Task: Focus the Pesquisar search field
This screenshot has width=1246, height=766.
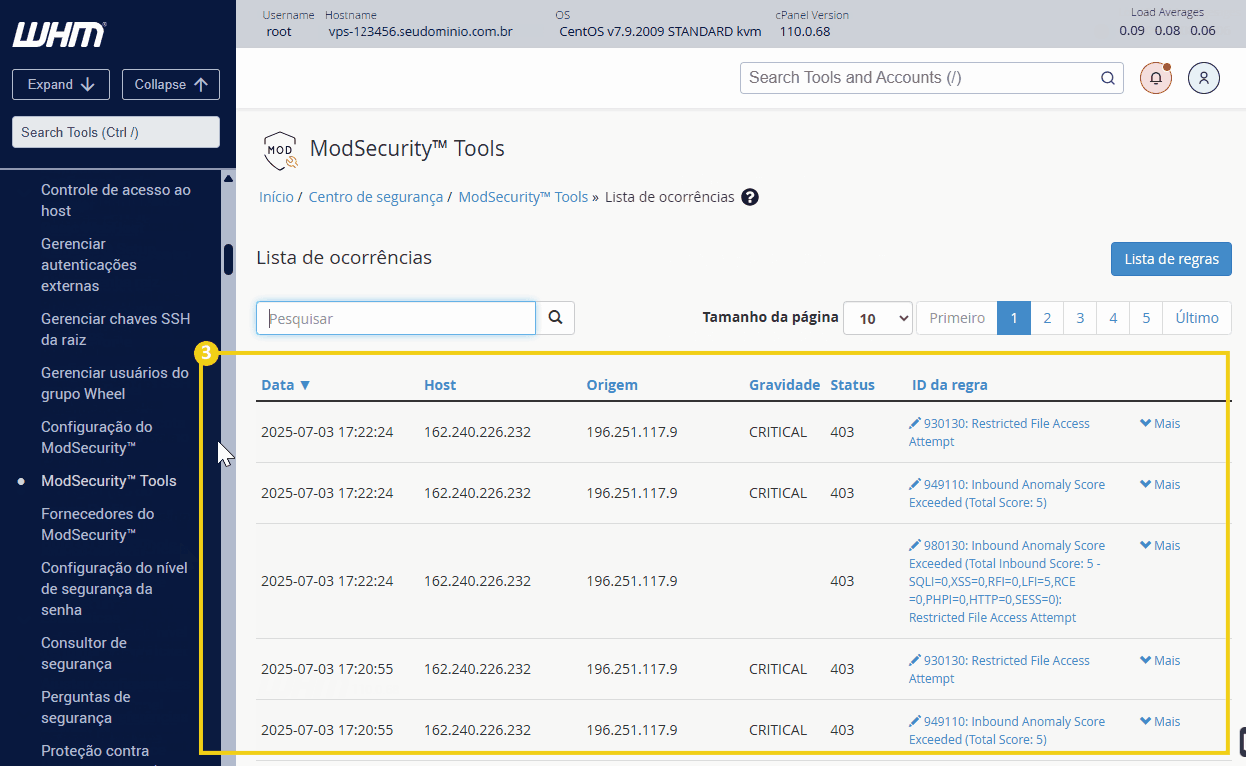Action: tap(396, 318)
